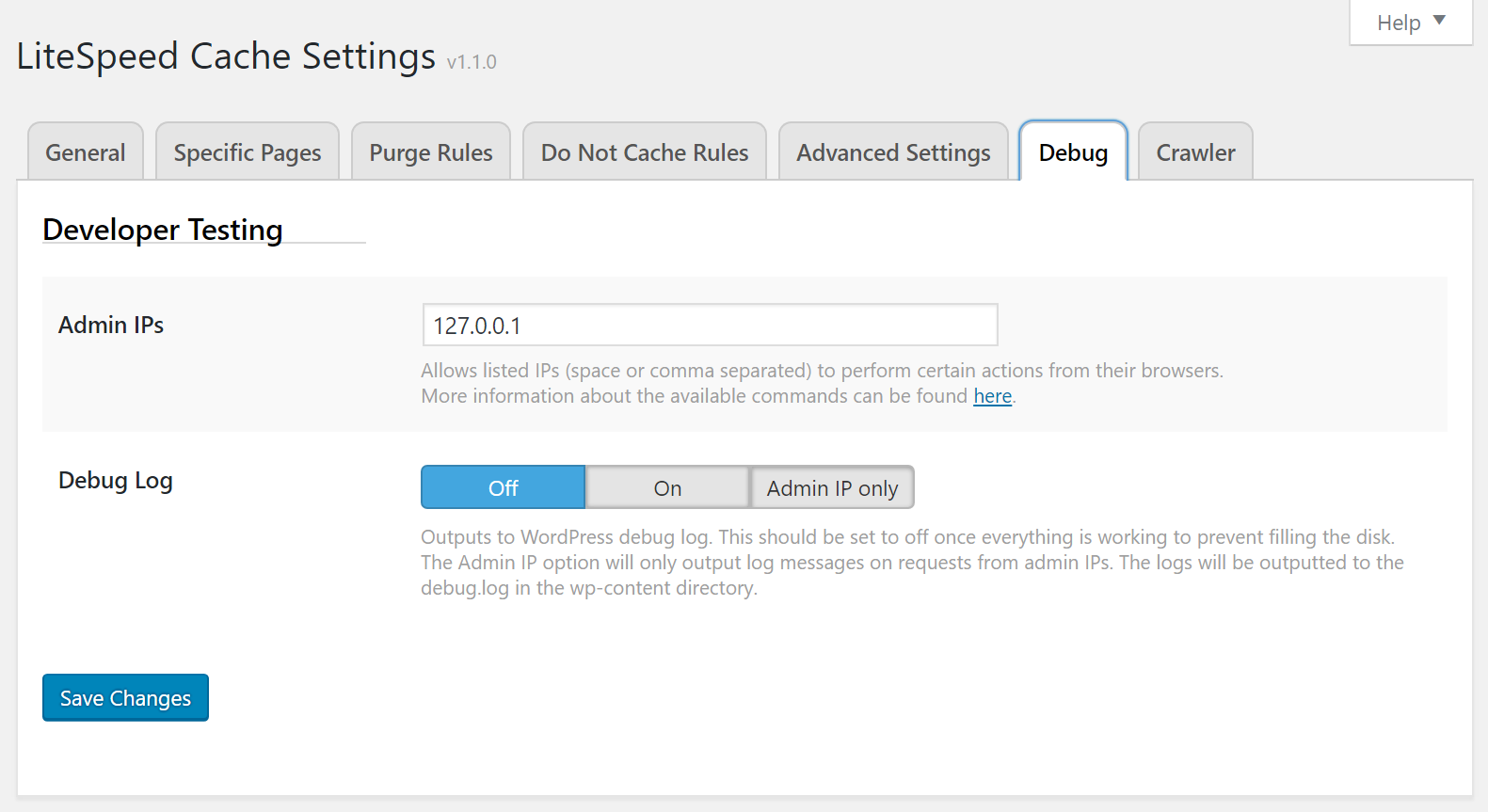Image resolution: width=1488 pixels, height=812 pixels.
Task: Open the General tab
Action: [x=86, y=151]
